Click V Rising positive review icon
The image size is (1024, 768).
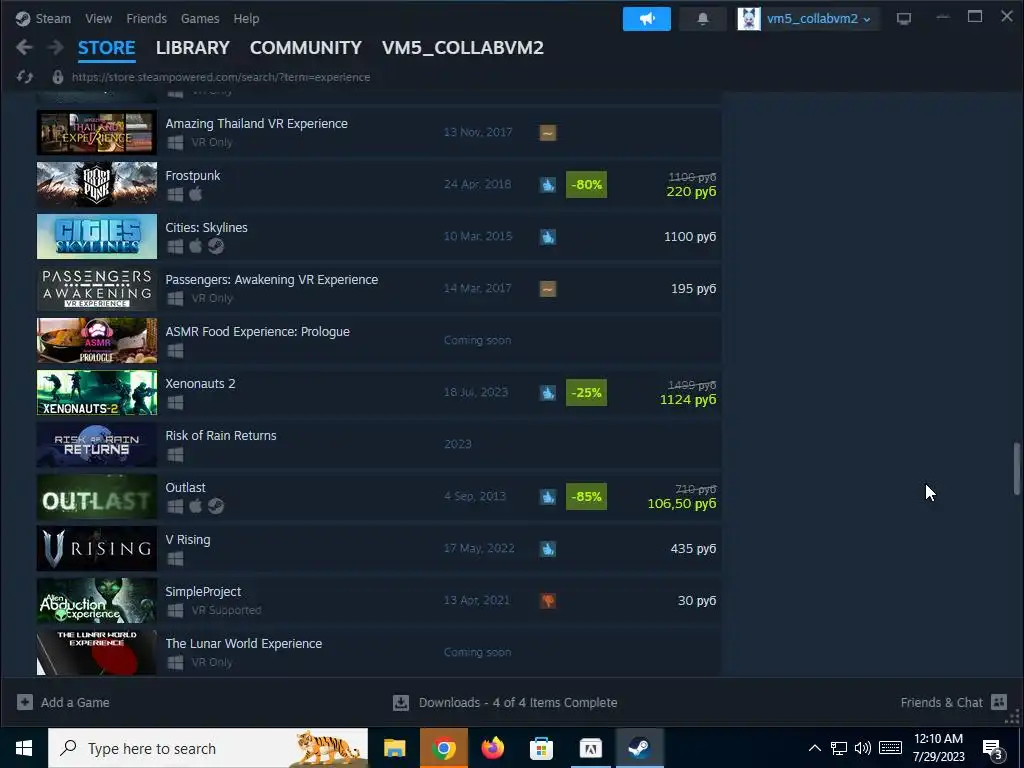pos(547,549)
